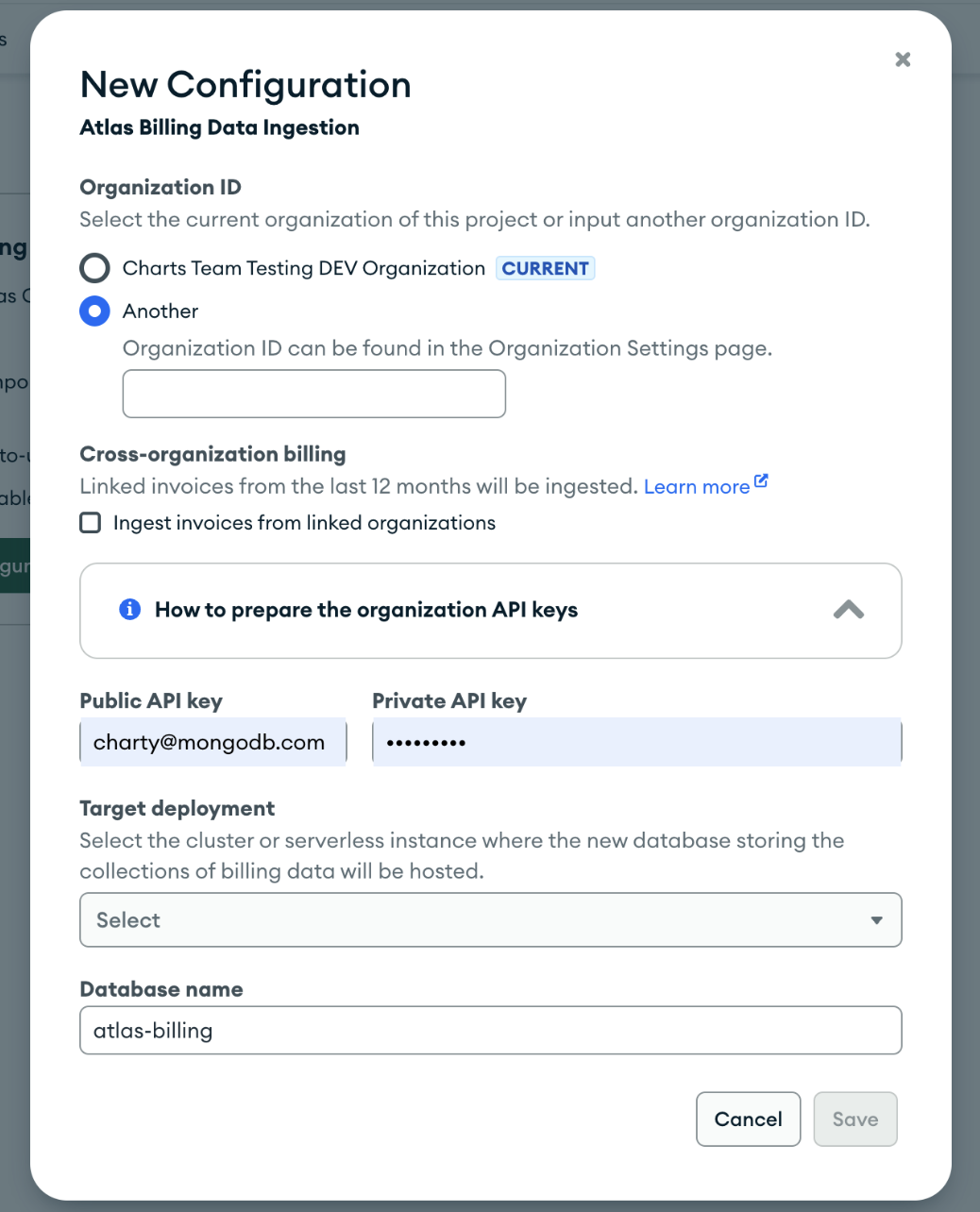Click the dropdown caret in Target deployment
Screen dimensions: 980x1212
pyautogui.click(x=876, y=920)
